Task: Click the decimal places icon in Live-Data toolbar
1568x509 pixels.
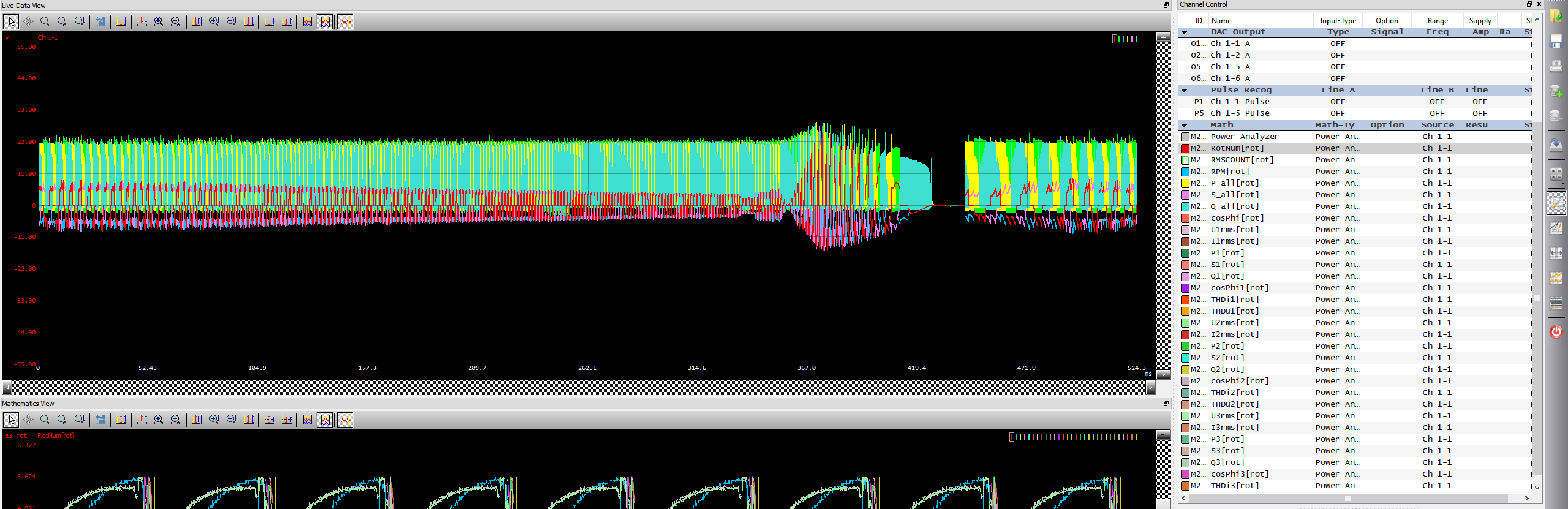Action: pos(101,22)
